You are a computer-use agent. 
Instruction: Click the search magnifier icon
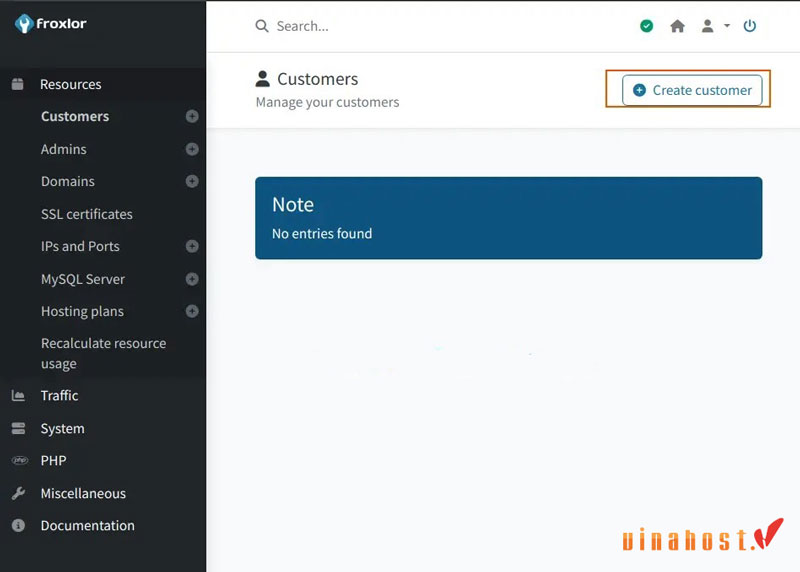pyautogui.click(x=262, y=26)
